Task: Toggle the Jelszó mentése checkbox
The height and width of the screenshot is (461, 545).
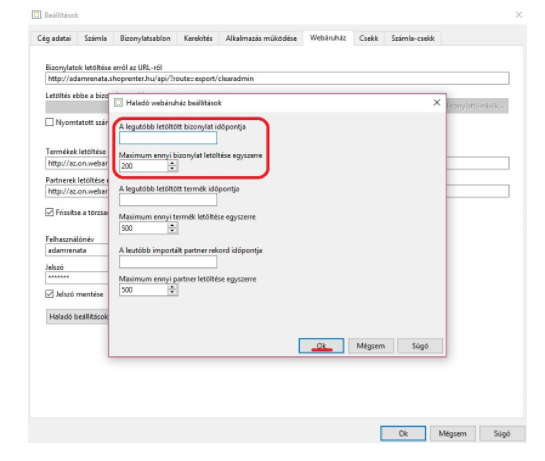Action: (x=49, y=294)
